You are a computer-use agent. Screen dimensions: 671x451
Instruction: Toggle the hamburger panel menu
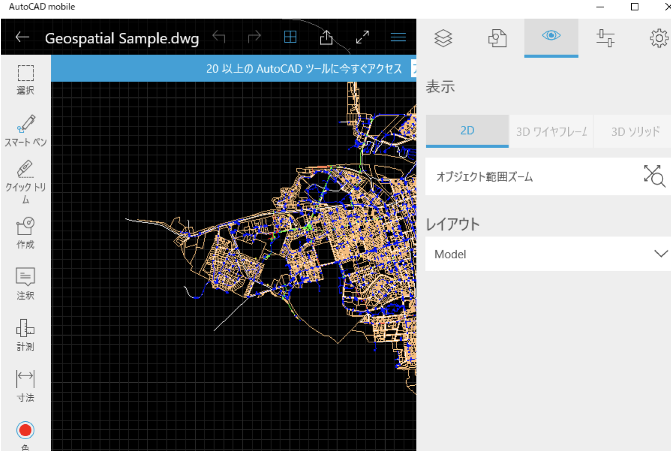(398, 38)
